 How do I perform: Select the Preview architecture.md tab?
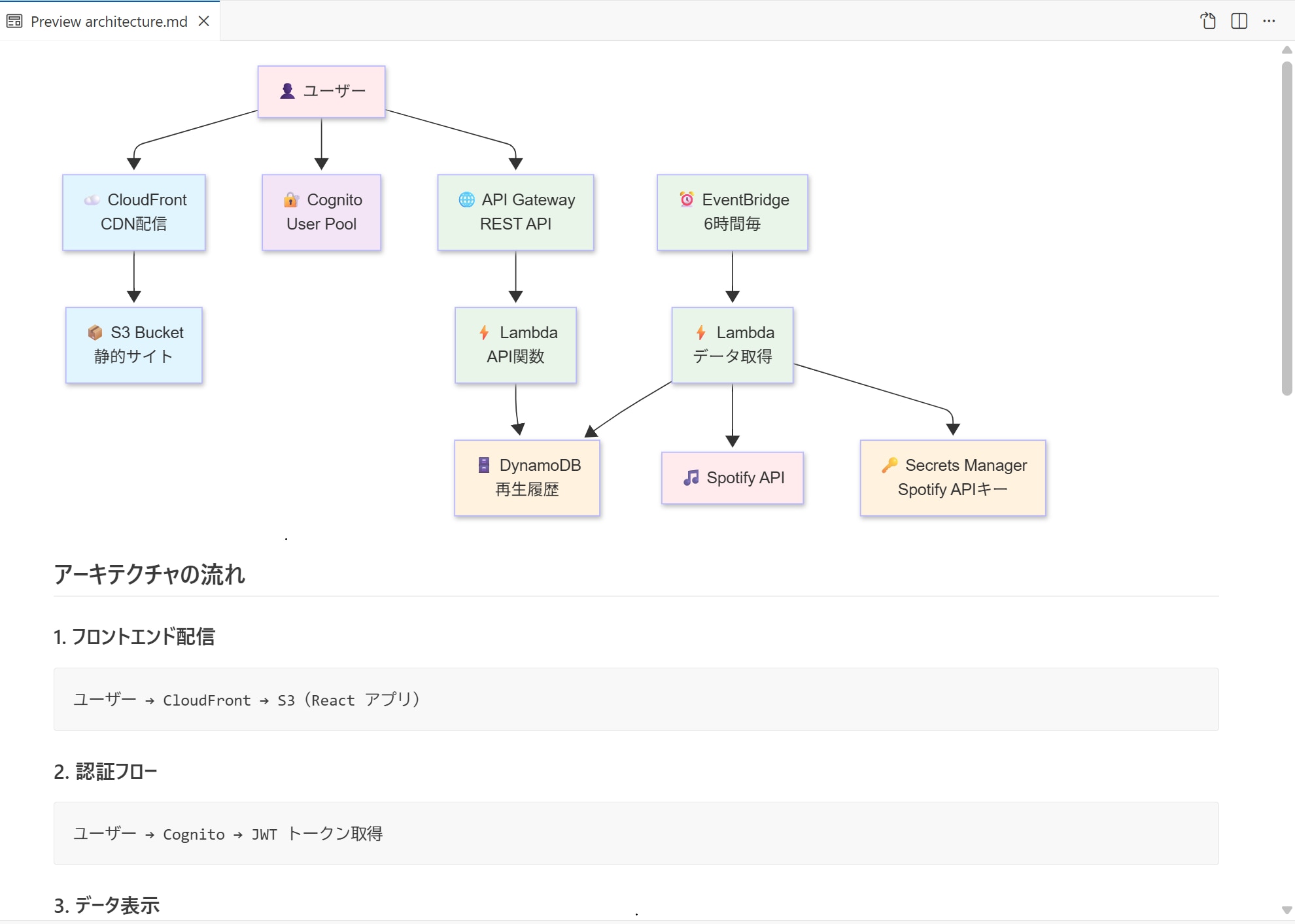point(109,22)
